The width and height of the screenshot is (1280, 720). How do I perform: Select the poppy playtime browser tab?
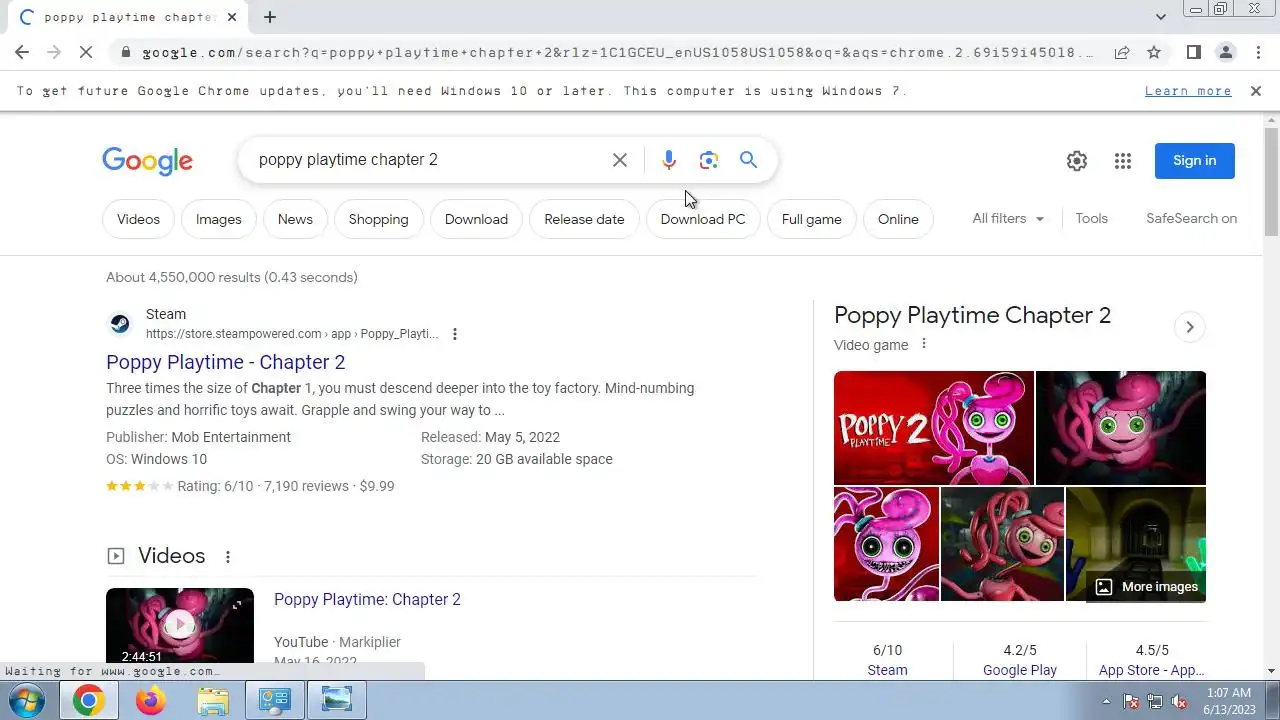click(130, 17)
